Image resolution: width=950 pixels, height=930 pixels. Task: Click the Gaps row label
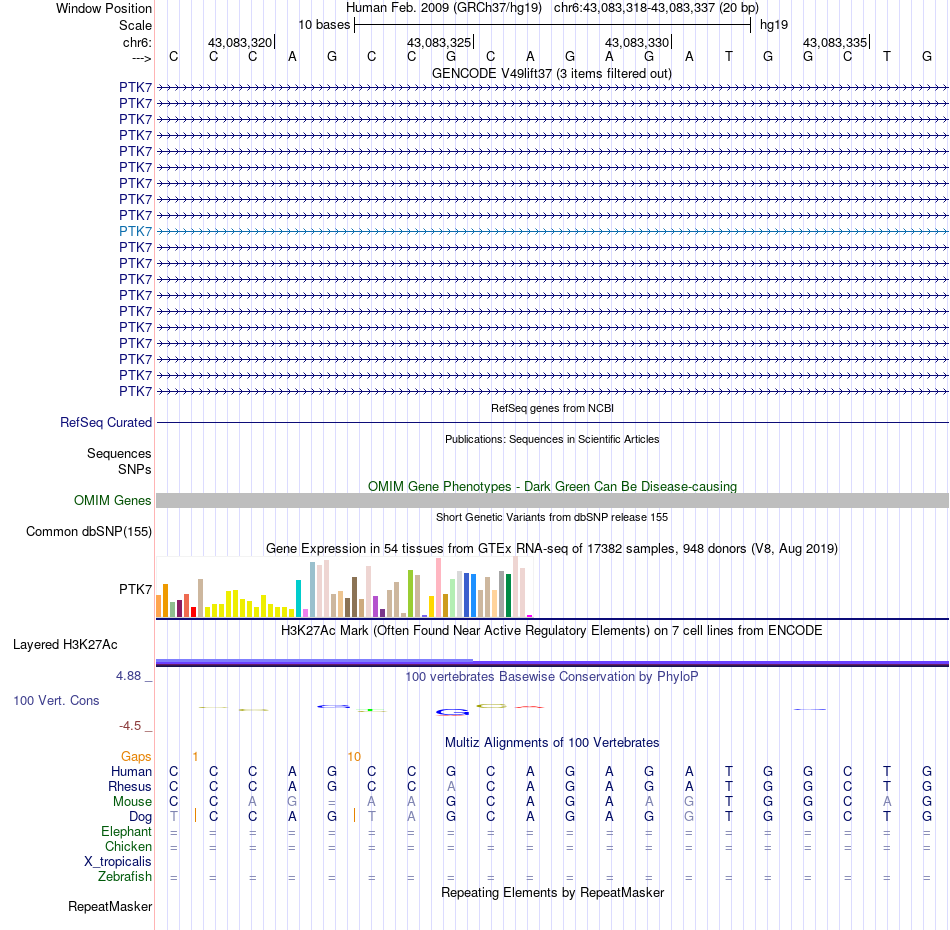136,756
